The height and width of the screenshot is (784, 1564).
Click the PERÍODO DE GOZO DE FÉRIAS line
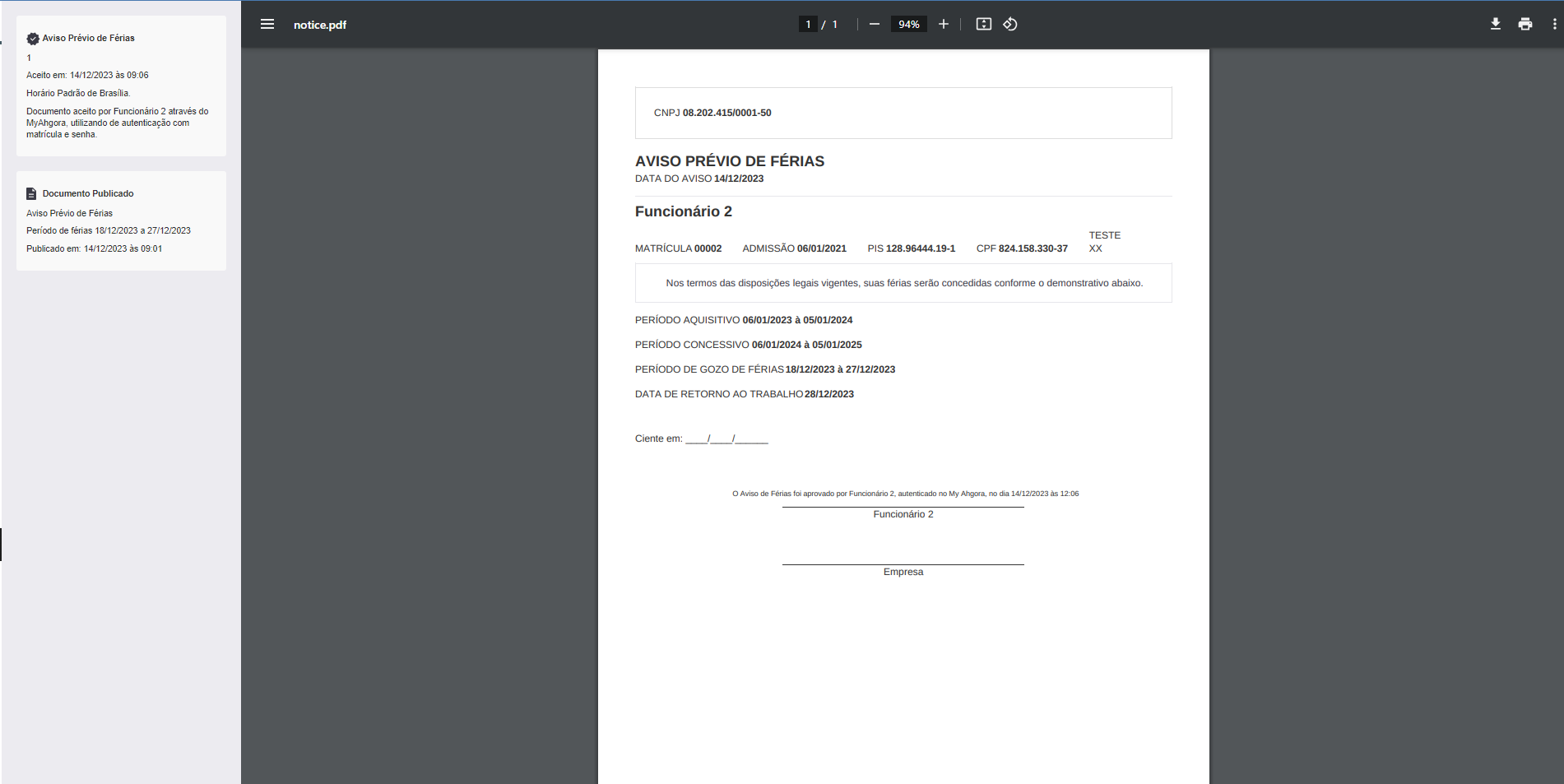(x=765, y=369)
